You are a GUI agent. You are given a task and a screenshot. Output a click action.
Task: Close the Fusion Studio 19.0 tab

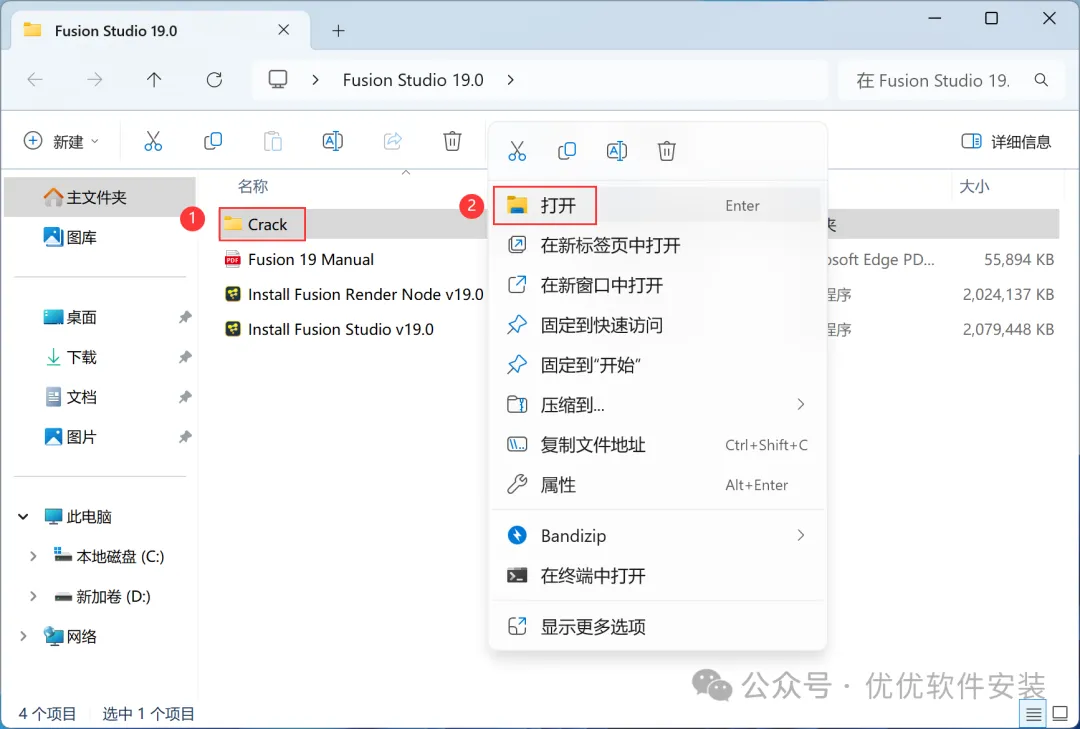pyautogui.click(x=283, y=30)
